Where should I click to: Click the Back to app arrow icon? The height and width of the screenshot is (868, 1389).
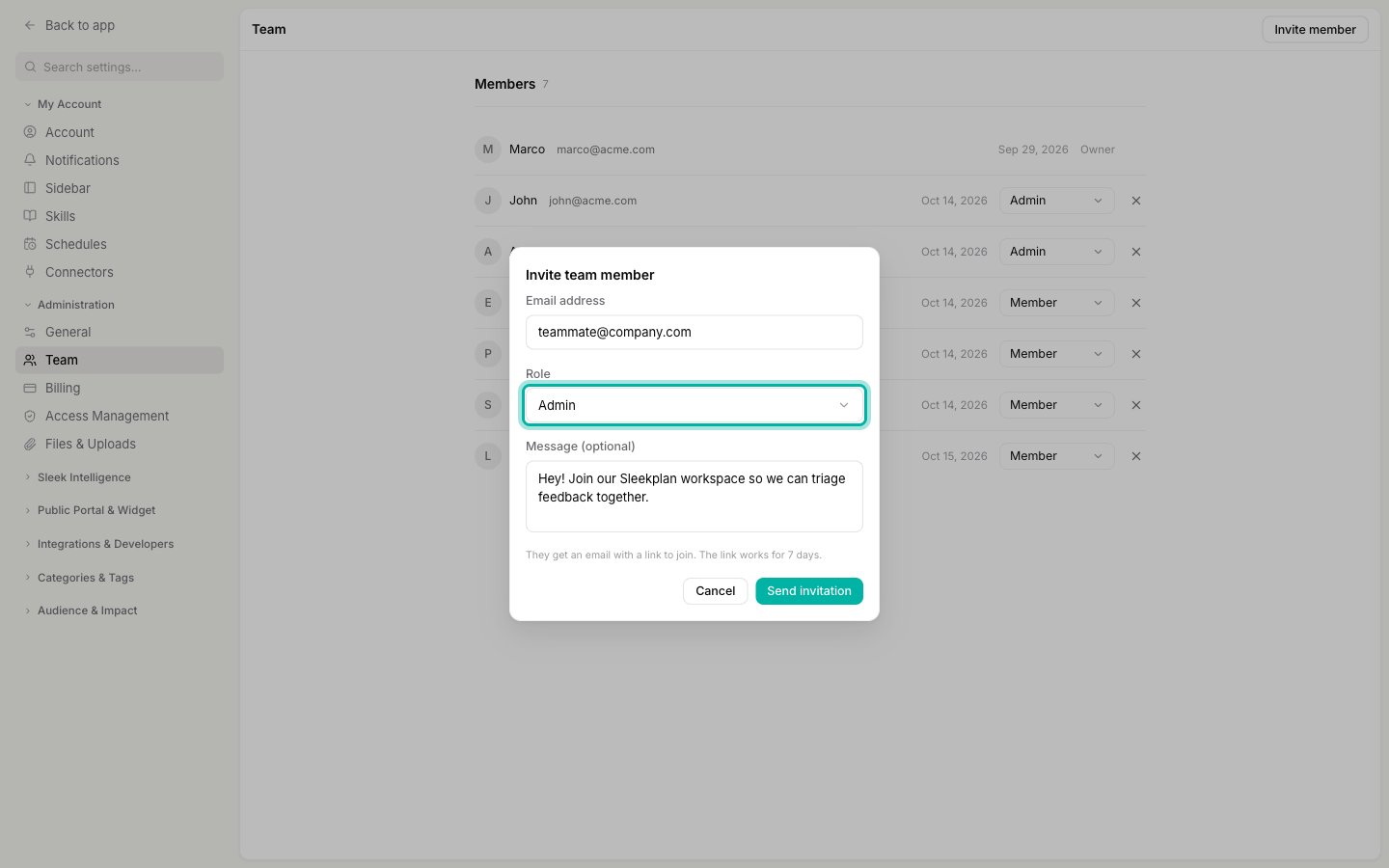30,25
